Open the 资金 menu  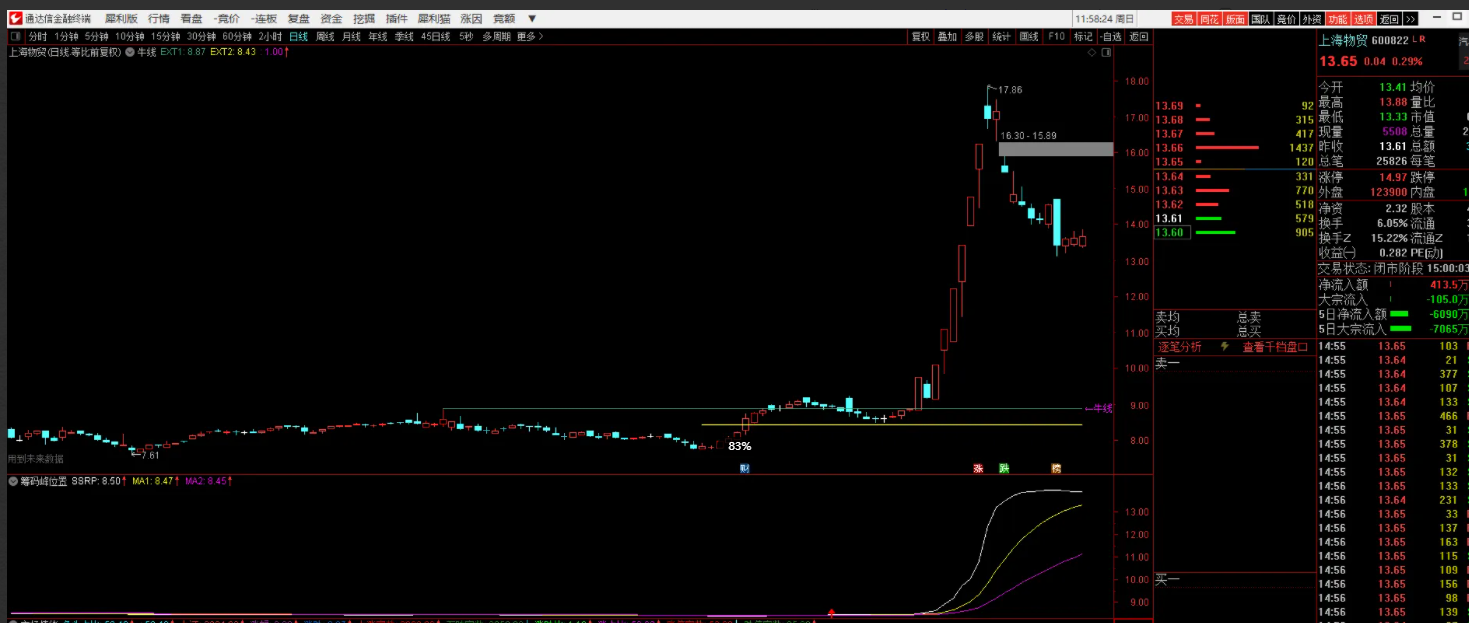click(331, 18)
